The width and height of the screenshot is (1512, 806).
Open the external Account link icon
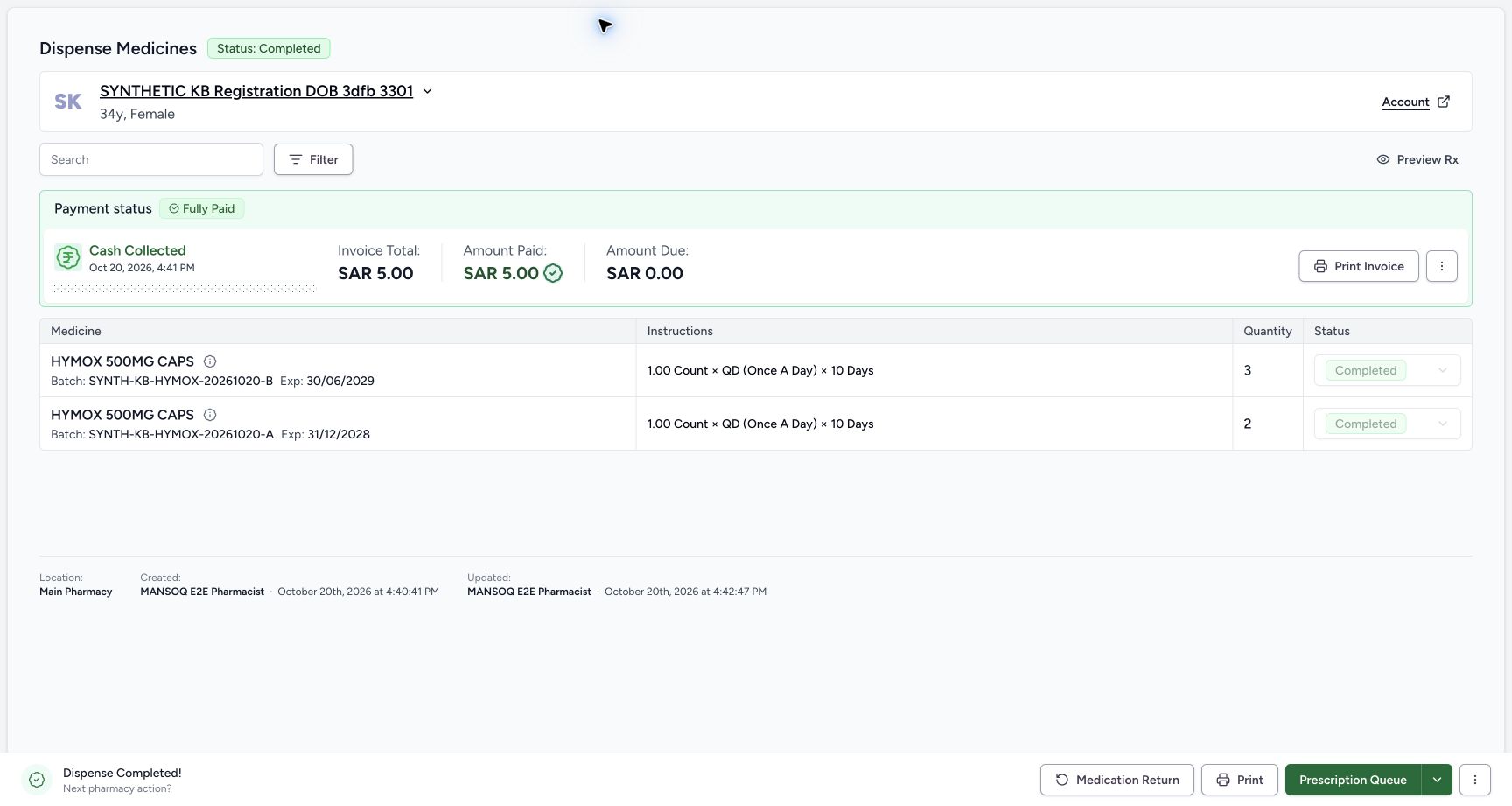pos(1444,102)
